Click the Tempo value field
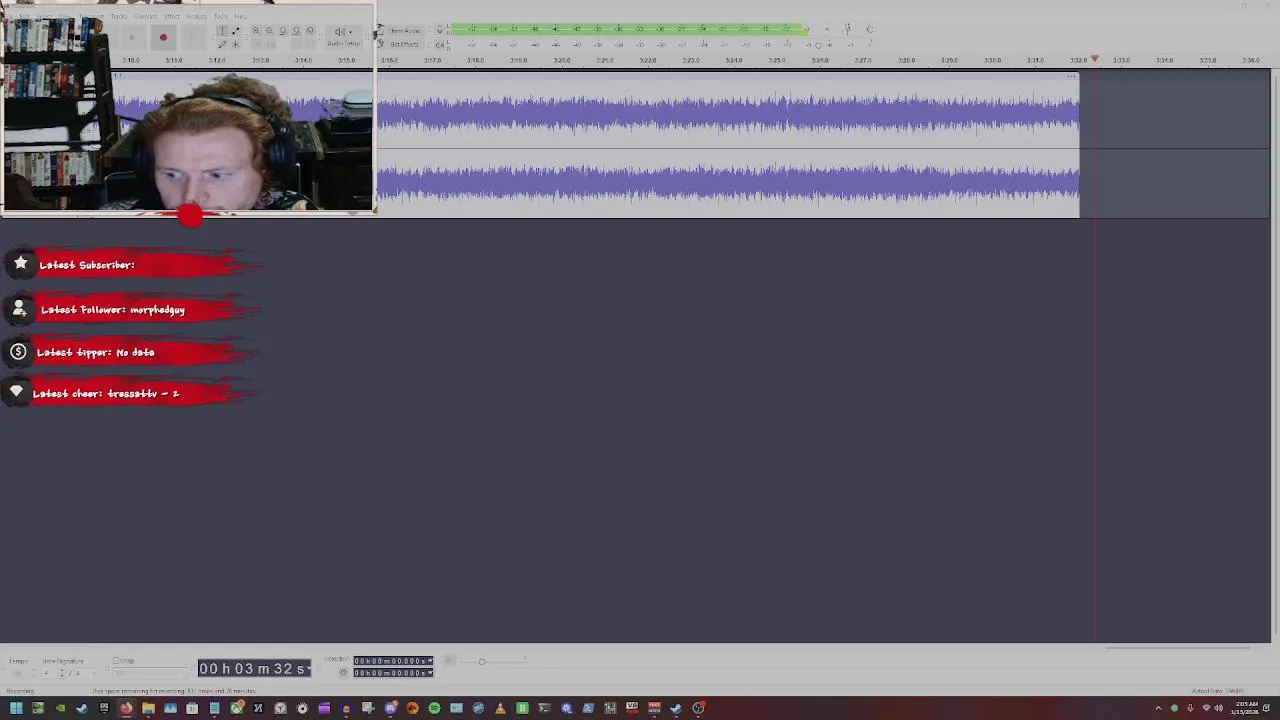The height and width of the screenshot is (720, 1280). [x=19, y=673]
